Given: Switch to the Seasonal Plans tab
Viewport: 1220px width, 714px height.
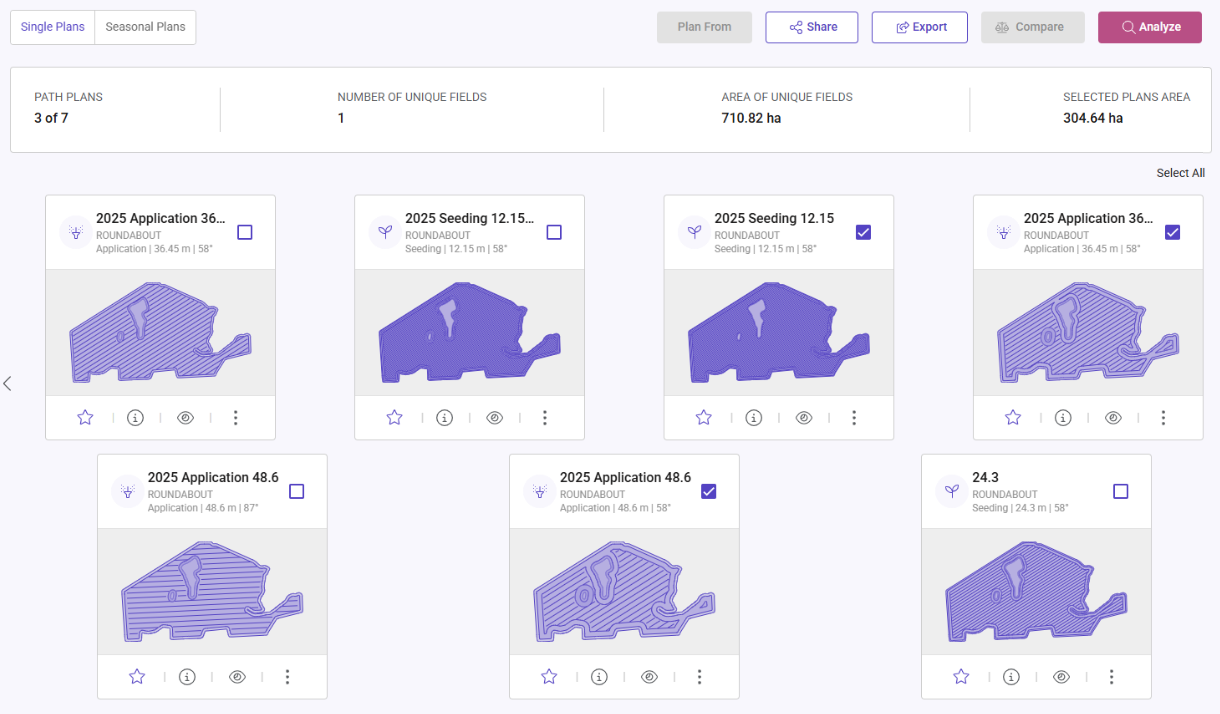Looking at the screenshot, I should [x=145, y=27].
